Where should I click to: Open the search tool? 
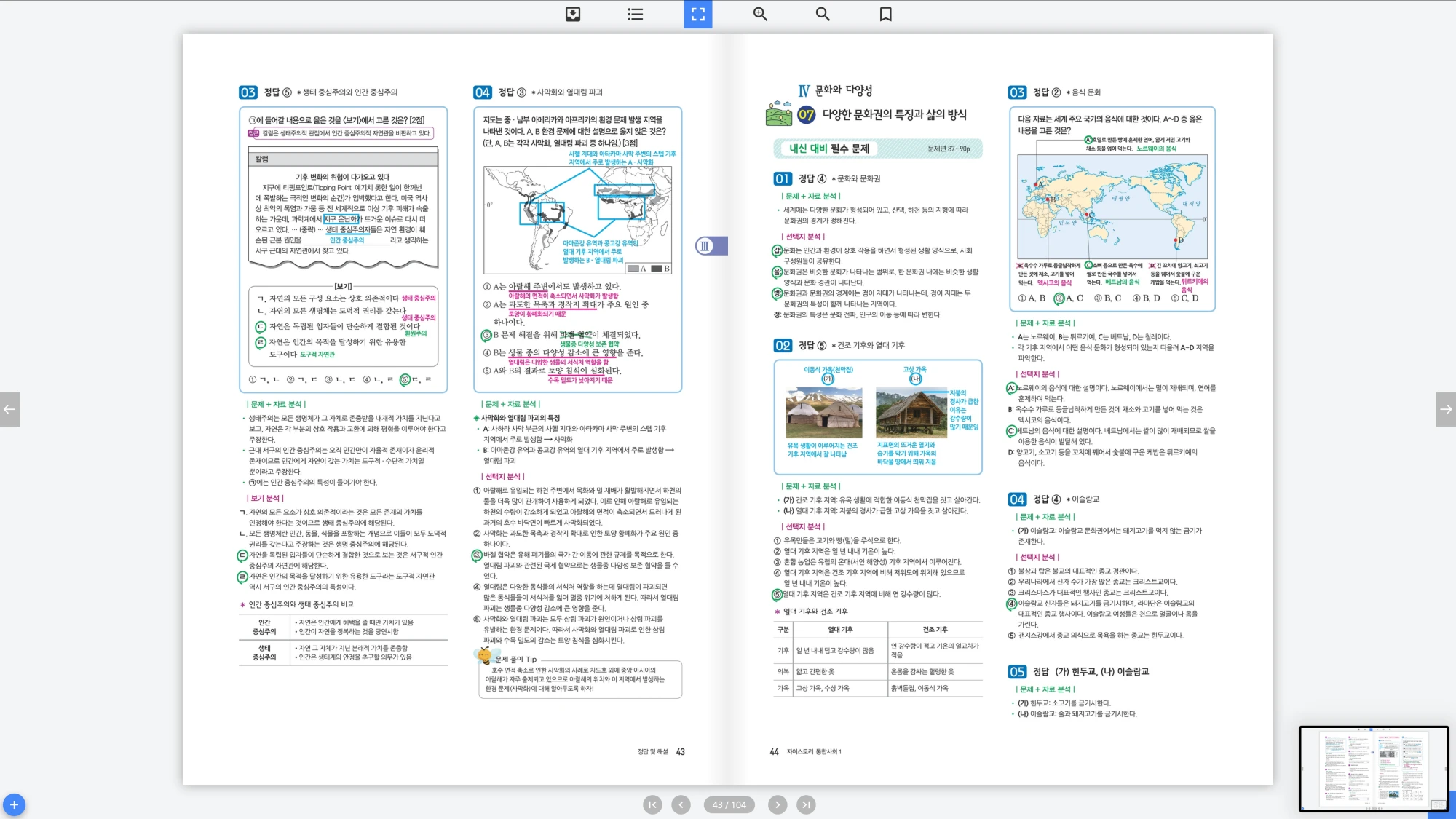click(x=823, y=14)
